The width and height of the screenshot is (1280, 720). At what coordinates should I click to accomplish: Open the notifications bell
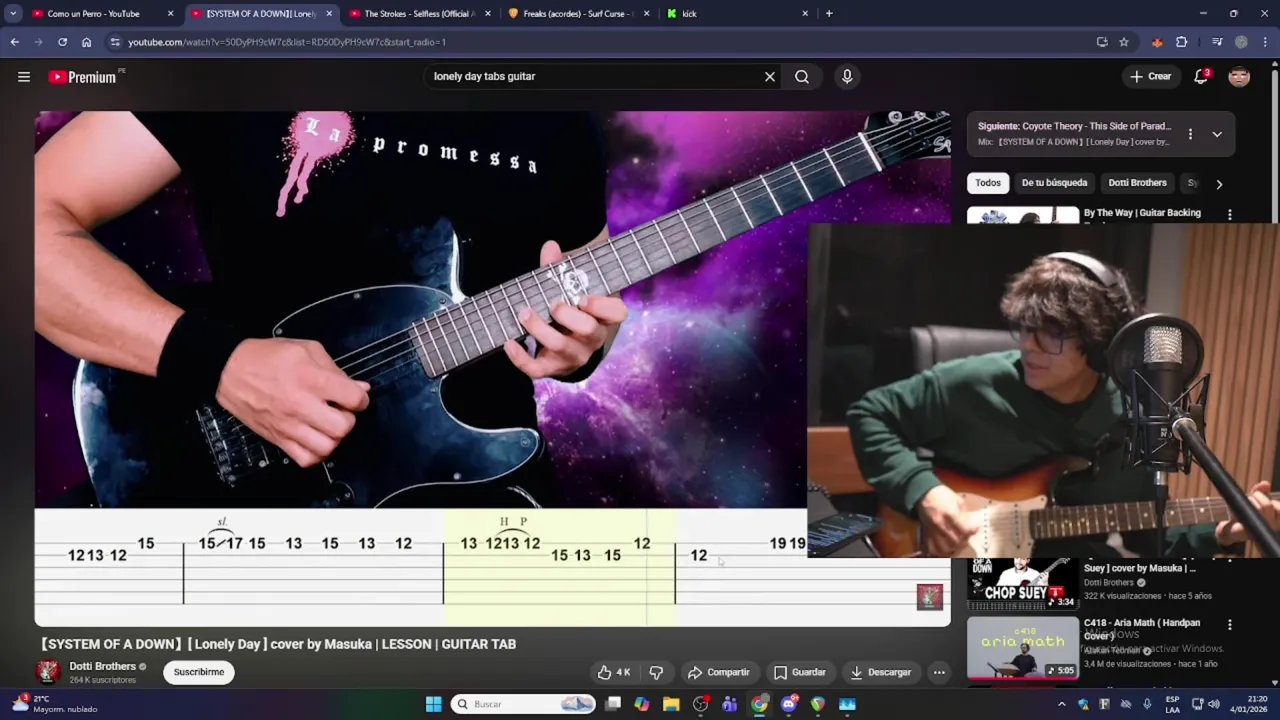click(x=1201, y=77)
